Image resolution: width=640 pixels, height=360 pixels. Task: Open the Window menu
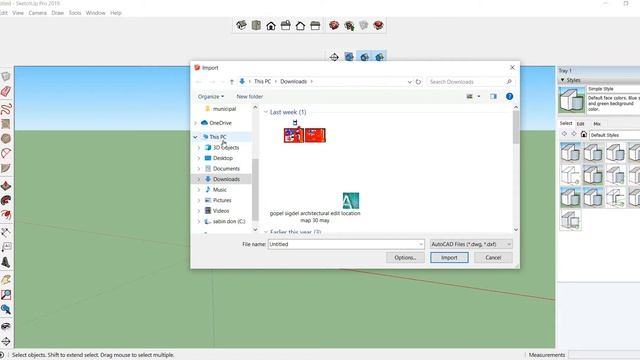pos(96,13)
